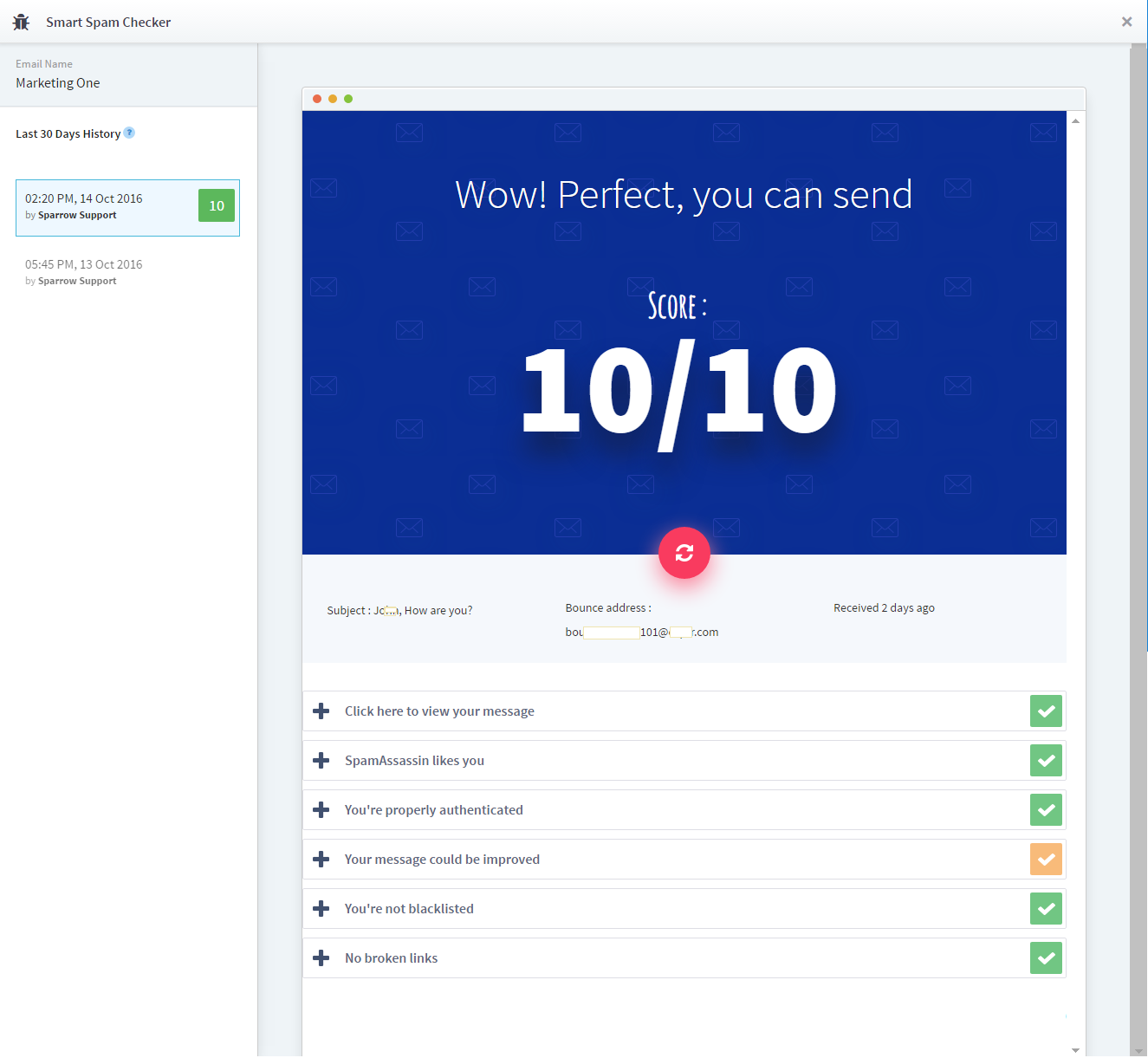This screenshot has height=1058, width=1148.
Task: Click the bug icon beside Smart Spam Checker
Action: point(21,23)
